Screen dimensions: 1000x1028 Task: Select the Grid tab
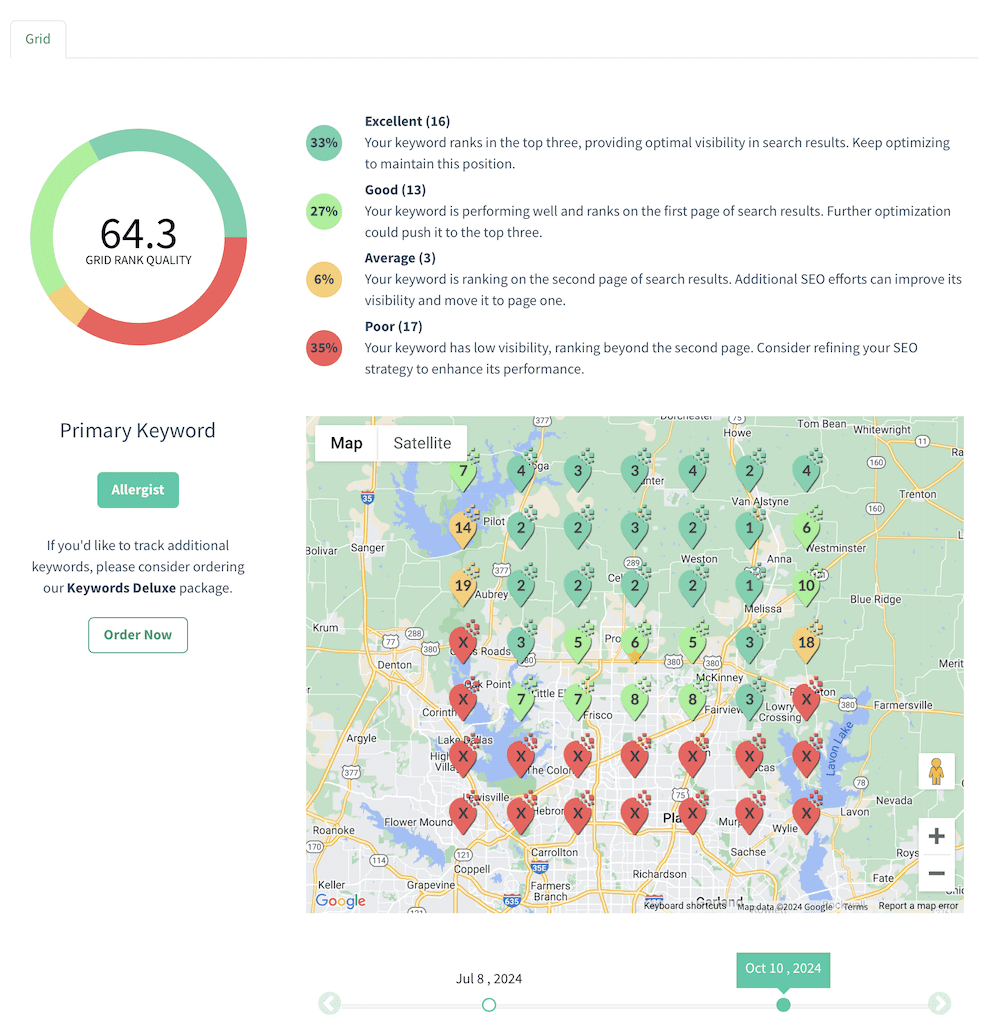point(37,39)
